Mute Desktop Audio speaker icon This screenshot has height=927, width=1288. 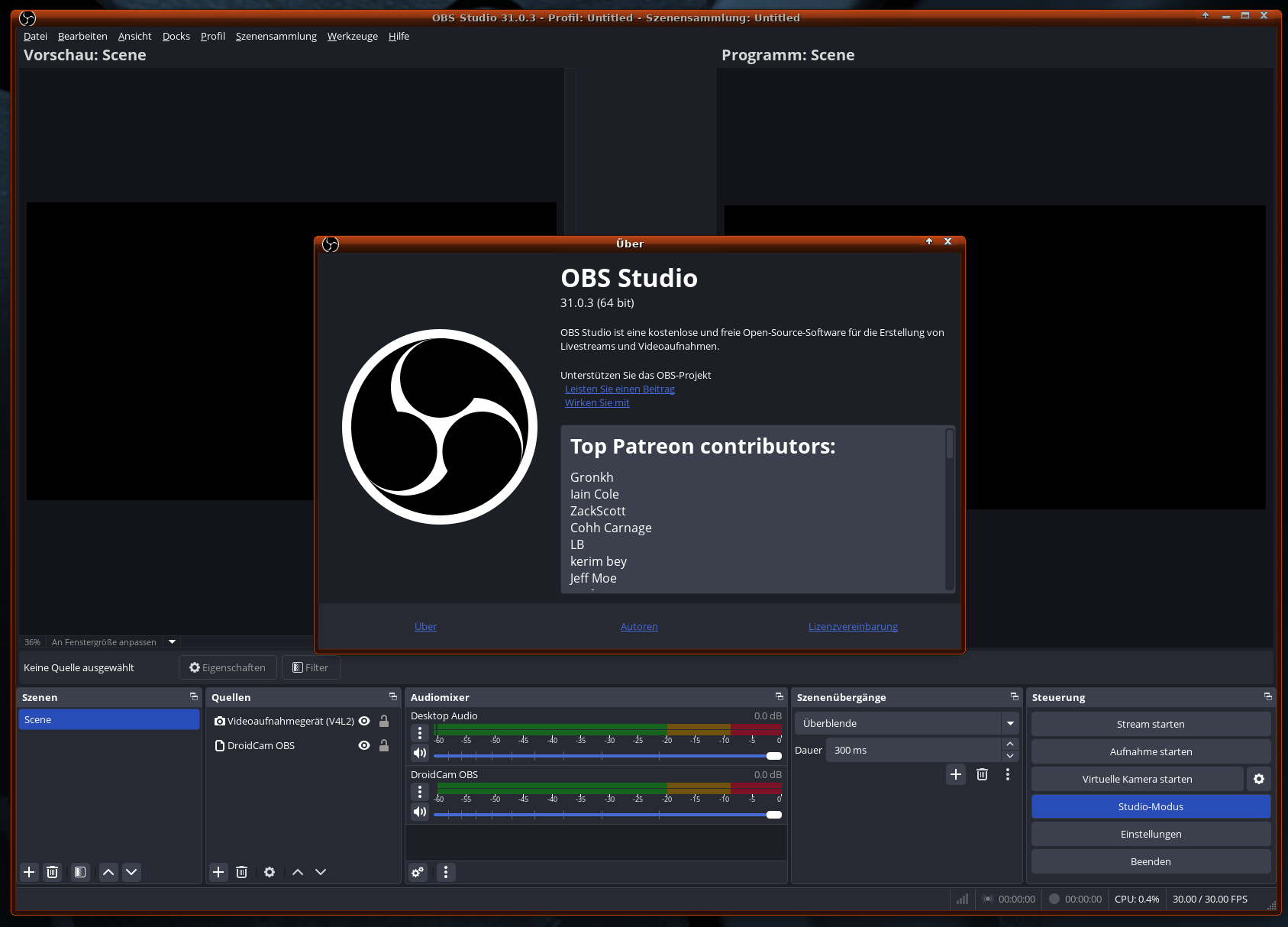[420, 753]
